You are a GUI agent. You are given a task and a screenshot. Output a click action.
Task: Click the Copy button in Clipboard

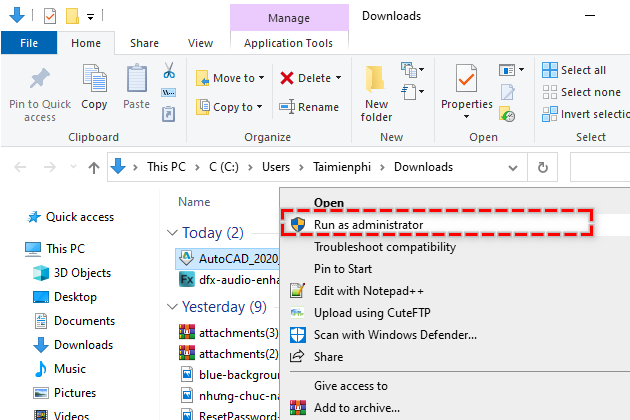(x=94, y=87)
